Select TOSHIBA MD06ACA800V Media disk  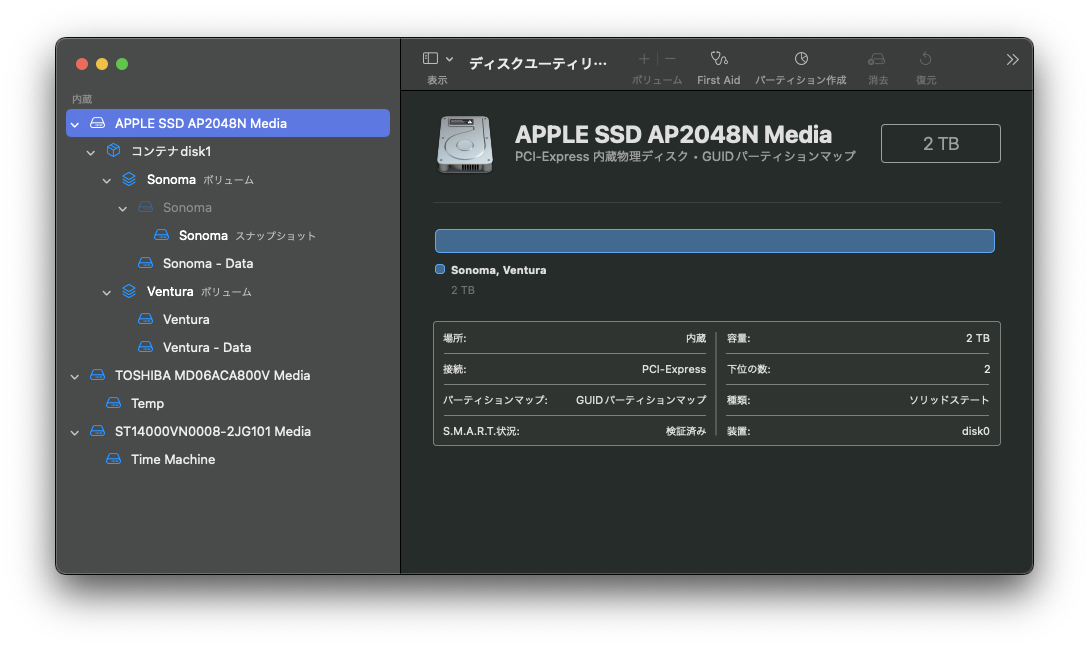coord(228,375)
